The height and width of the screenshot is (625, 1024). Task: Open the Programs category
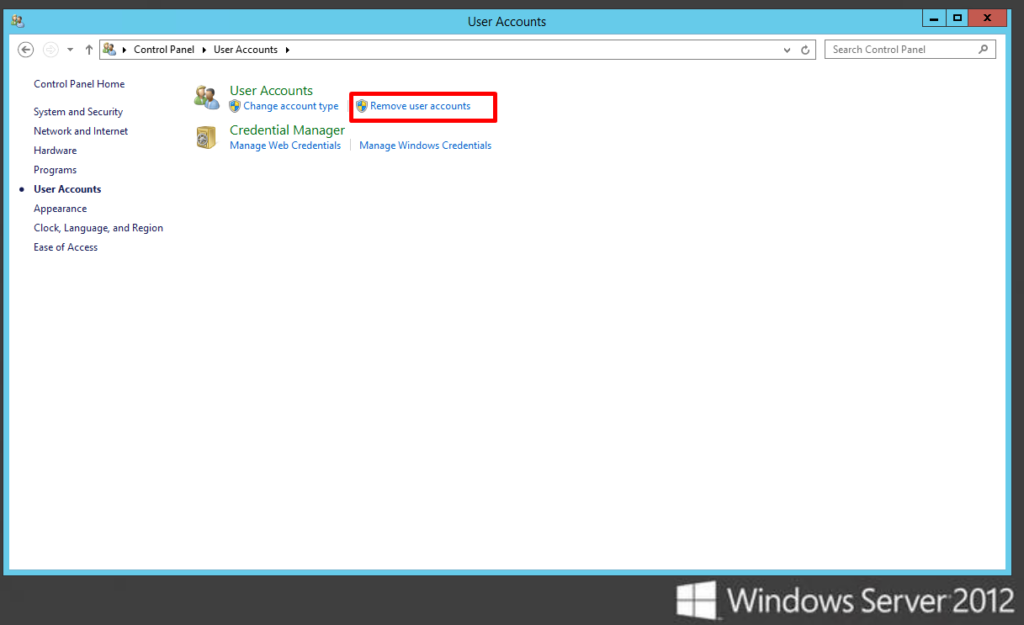tap(56, 170)
